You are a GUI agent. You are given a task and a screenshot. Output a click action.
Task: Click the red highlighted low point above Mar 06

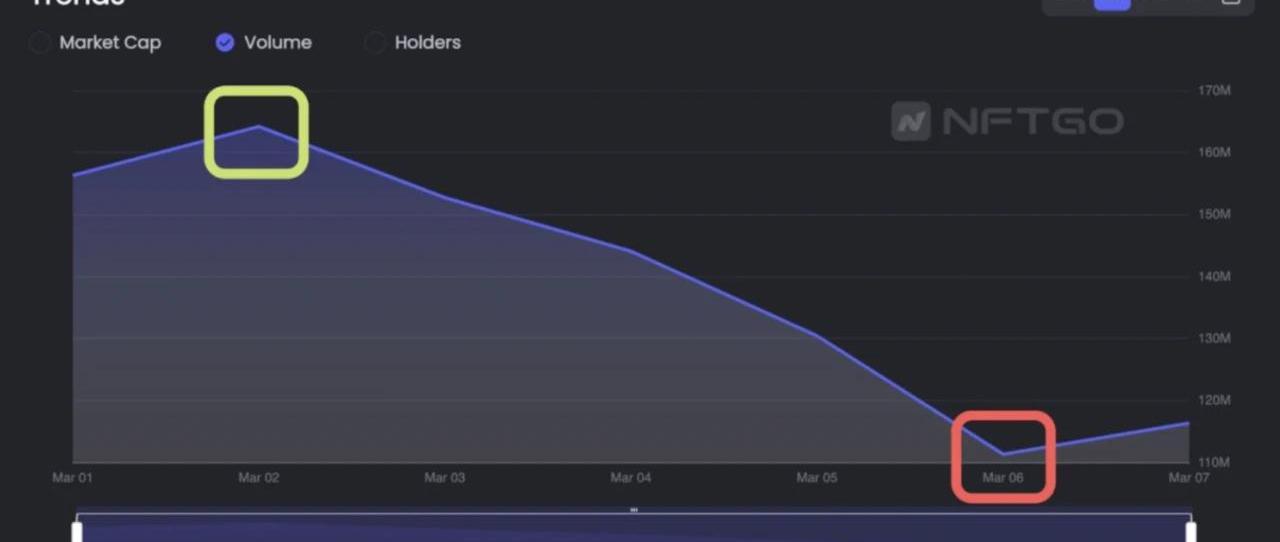[x=1004, y=453]
